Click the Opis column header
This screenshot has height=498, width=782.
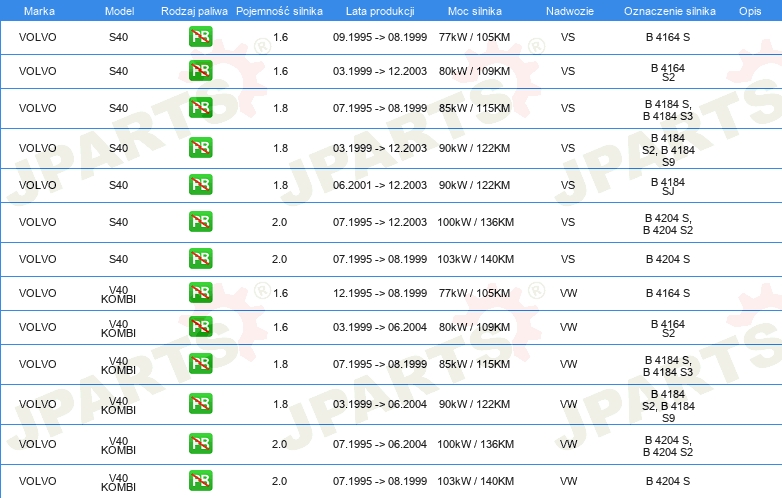point(750,11)
